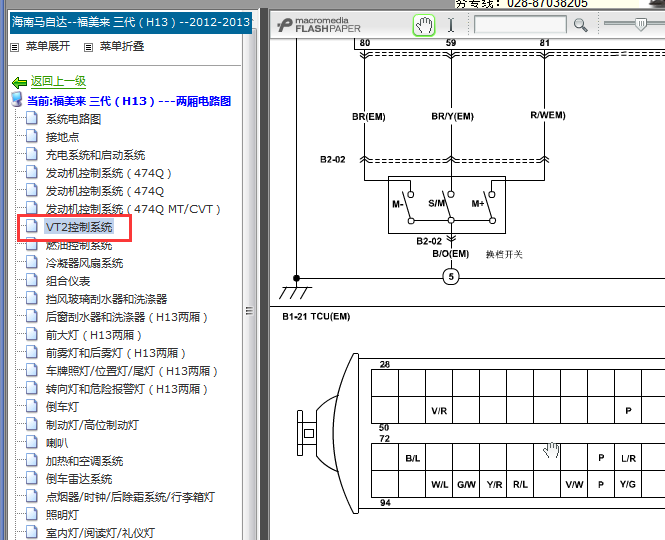Open 发动机控制系统（474Q） entry
Image resolution: width=665 pixels, height=540 pixels.
coord(109,173)
